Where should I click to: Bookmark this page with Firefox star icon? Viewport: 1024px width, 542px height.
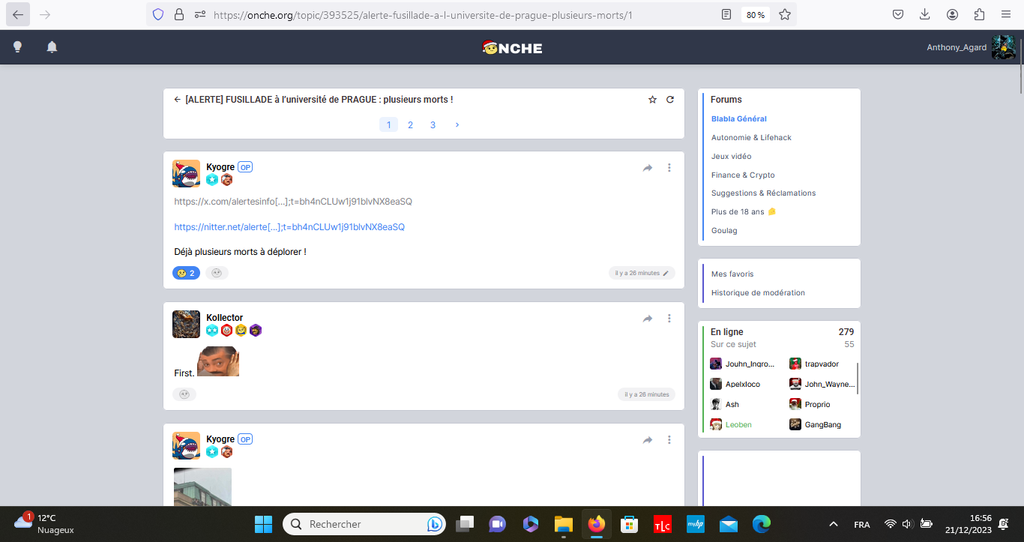point(785,15)
